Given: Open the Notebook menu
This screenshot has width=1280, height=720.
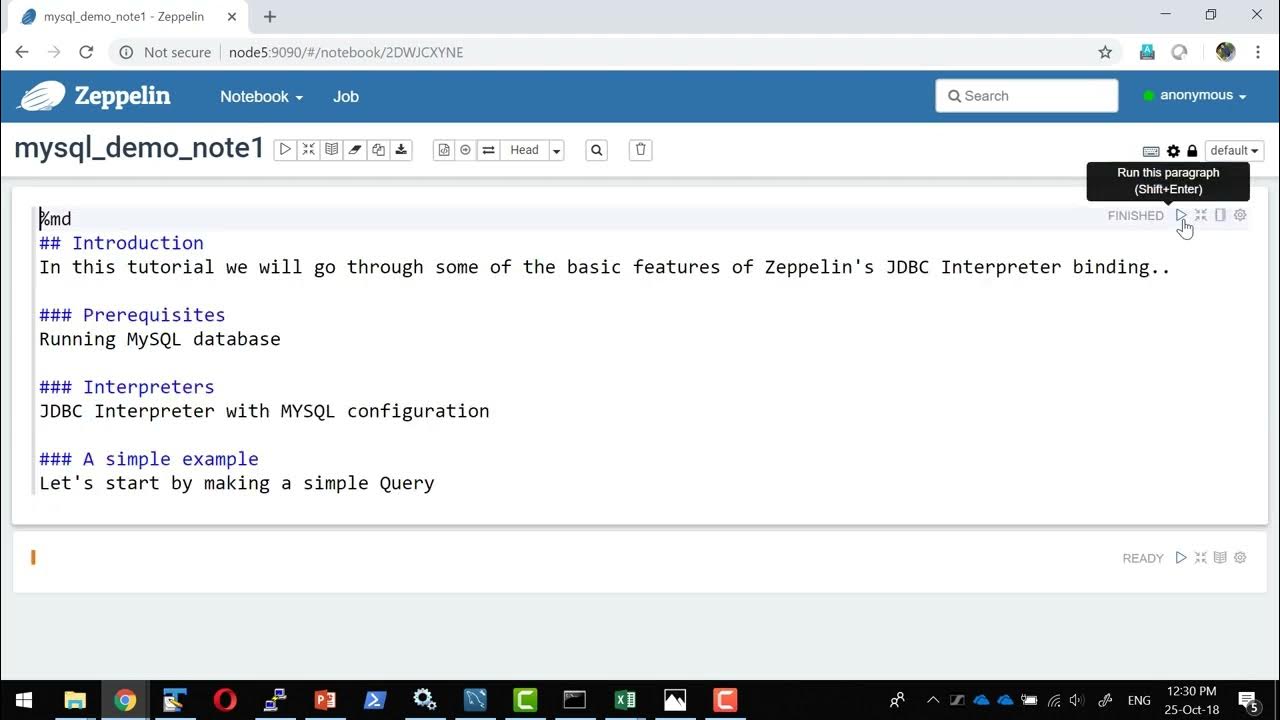Looking at the screenshot, I should (x=261, y=96).
